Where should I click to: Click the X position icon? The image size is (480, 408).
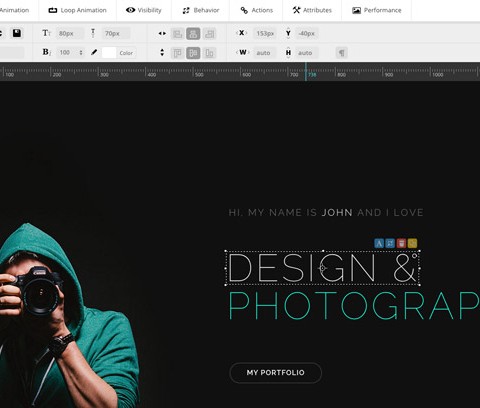click(241, 33)
